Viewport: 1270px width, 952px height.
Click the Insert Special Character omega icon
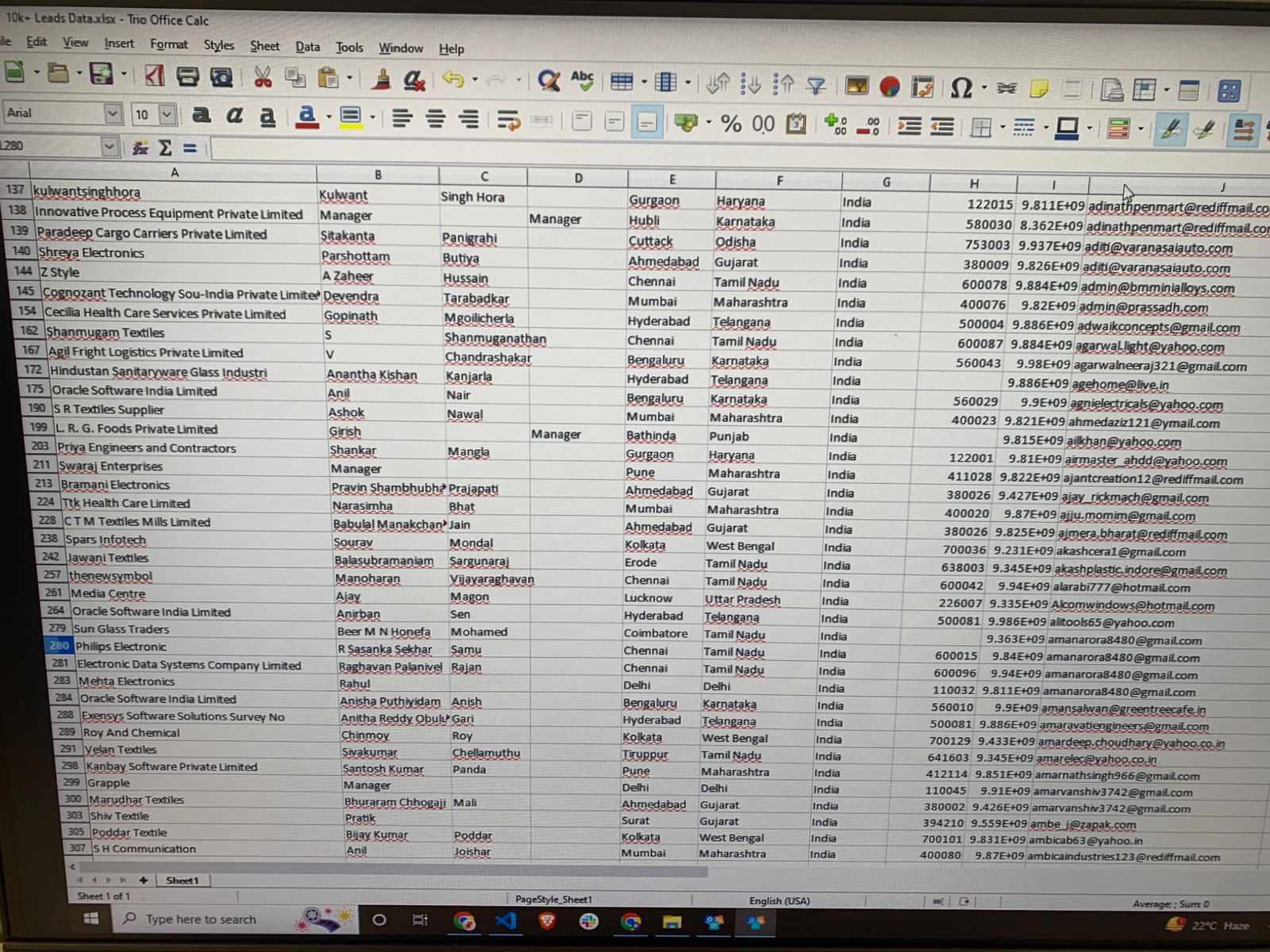[x=960, y=87]
